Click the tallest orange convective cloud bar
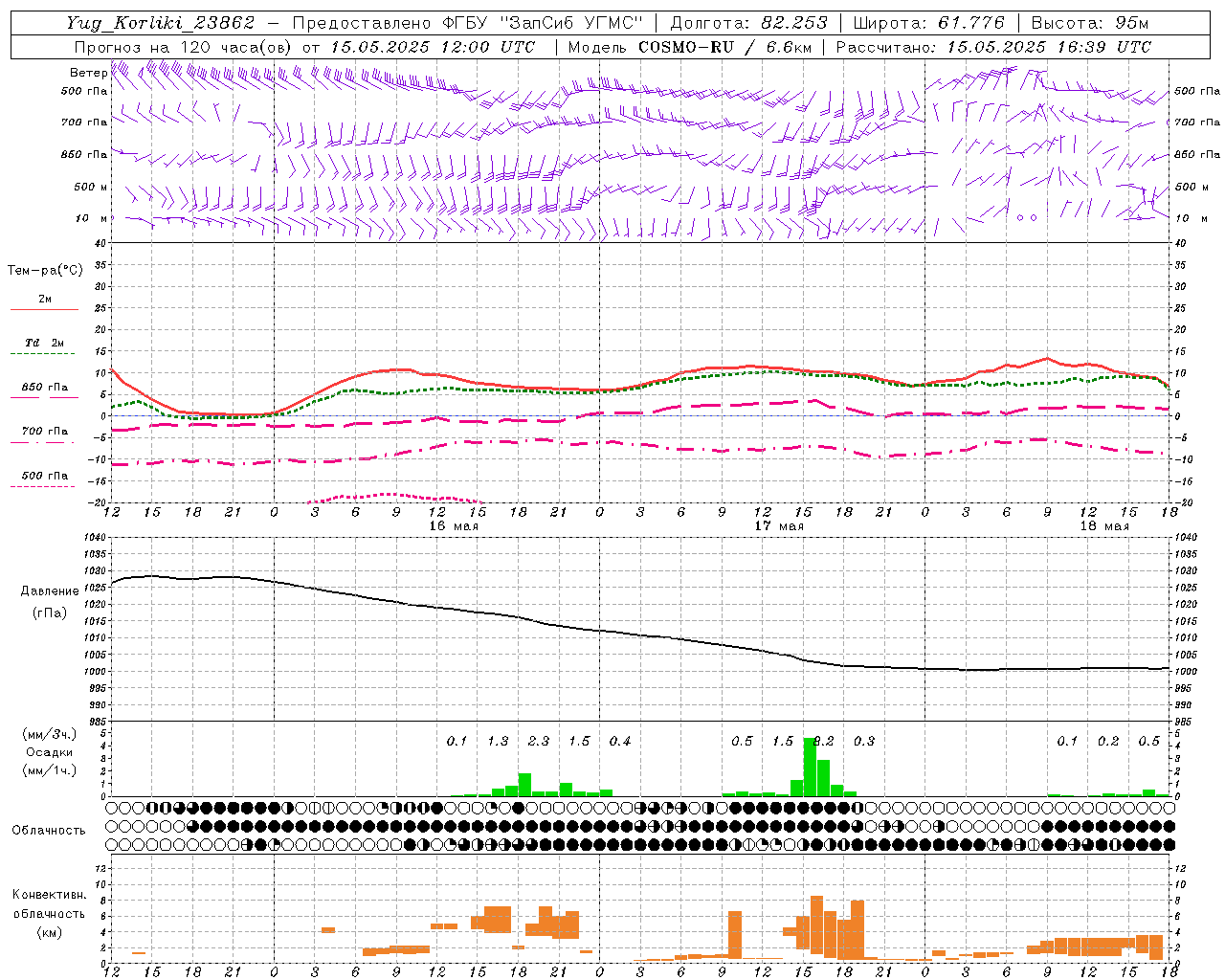 pos(816,924)
